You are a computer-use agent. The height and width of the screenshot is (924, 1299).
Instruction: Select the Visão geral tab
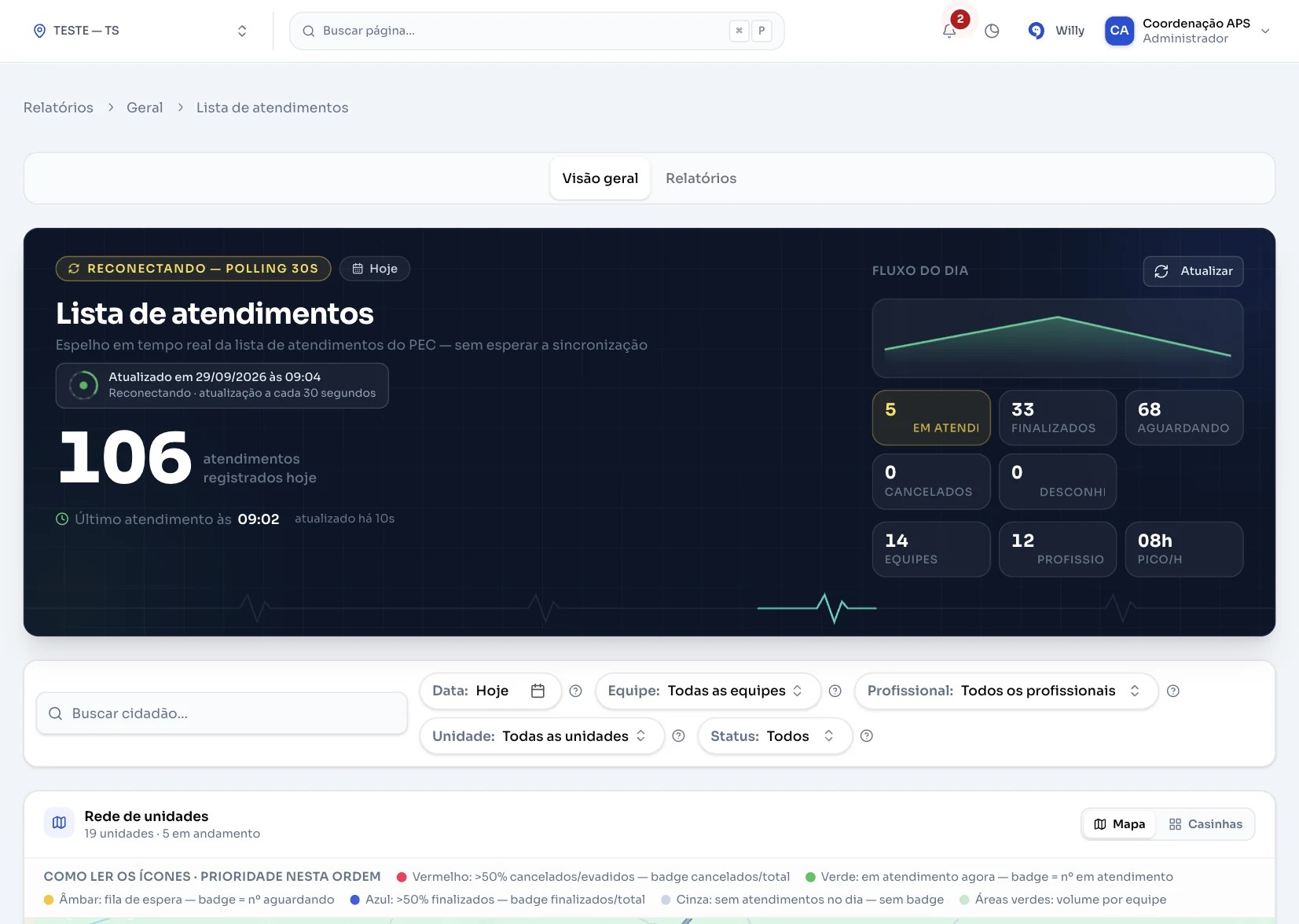click(600, 178)
